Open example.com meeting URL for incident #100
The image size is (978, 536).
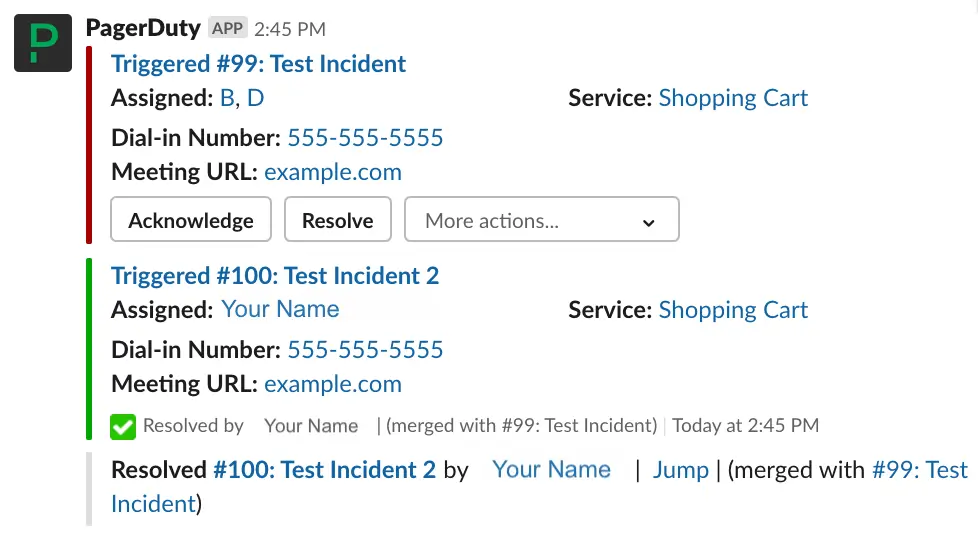tap(333, 384)
